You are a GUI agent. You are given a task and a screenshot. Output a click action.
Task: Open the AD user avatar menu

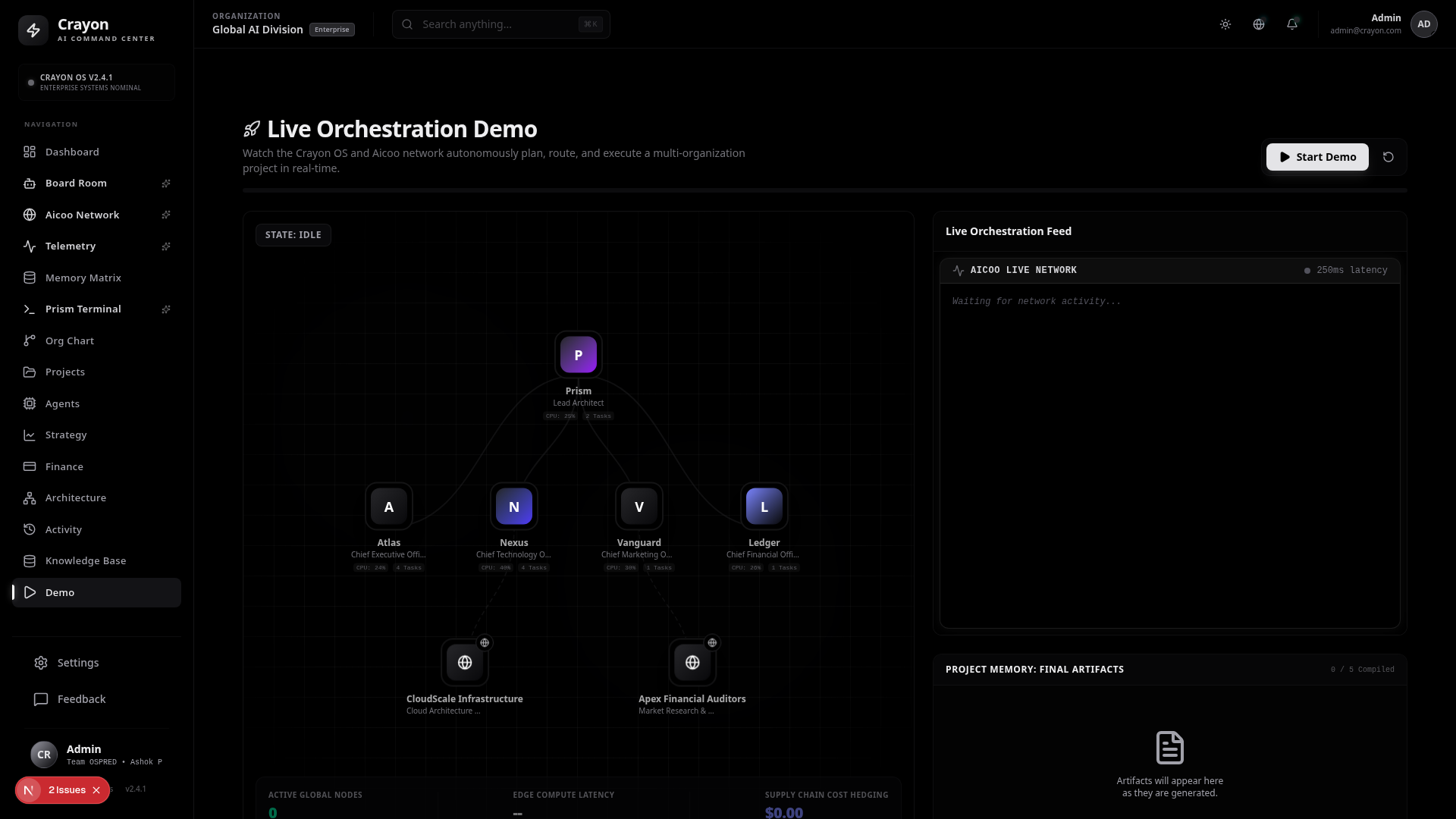point(1424,24)
